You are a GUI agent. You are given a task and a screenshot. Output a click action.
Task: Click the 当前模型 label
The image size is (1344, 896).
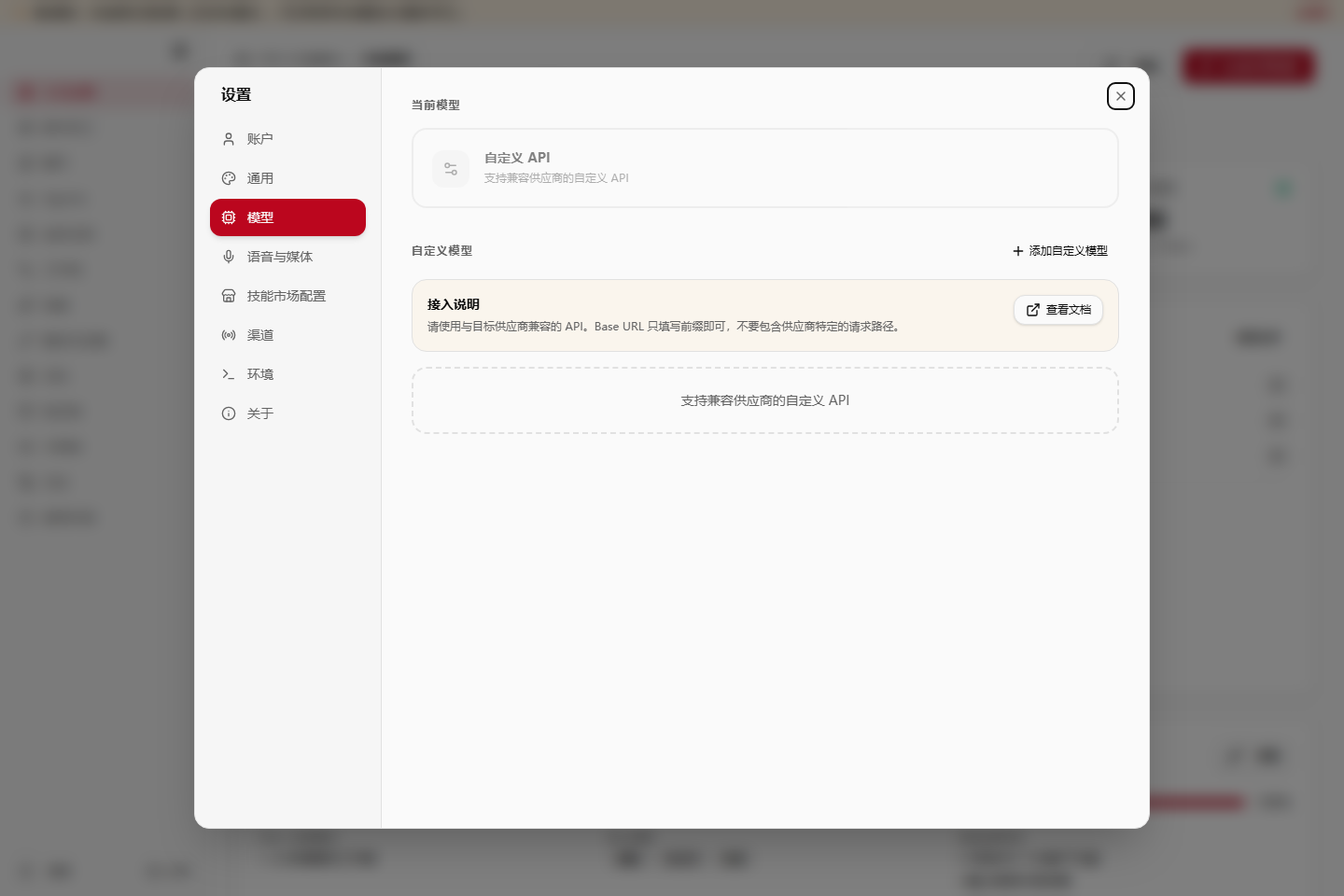(436, 105)
